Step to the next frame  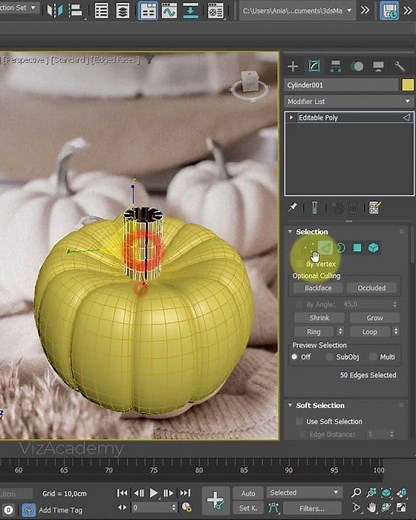tap(168, 493)
